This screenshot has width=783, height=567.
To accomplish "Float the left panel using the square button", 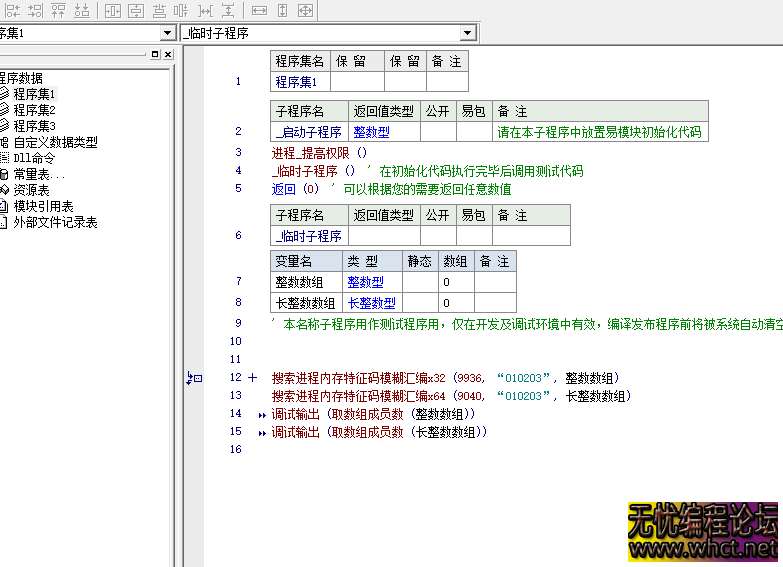I will pos(155,55).
